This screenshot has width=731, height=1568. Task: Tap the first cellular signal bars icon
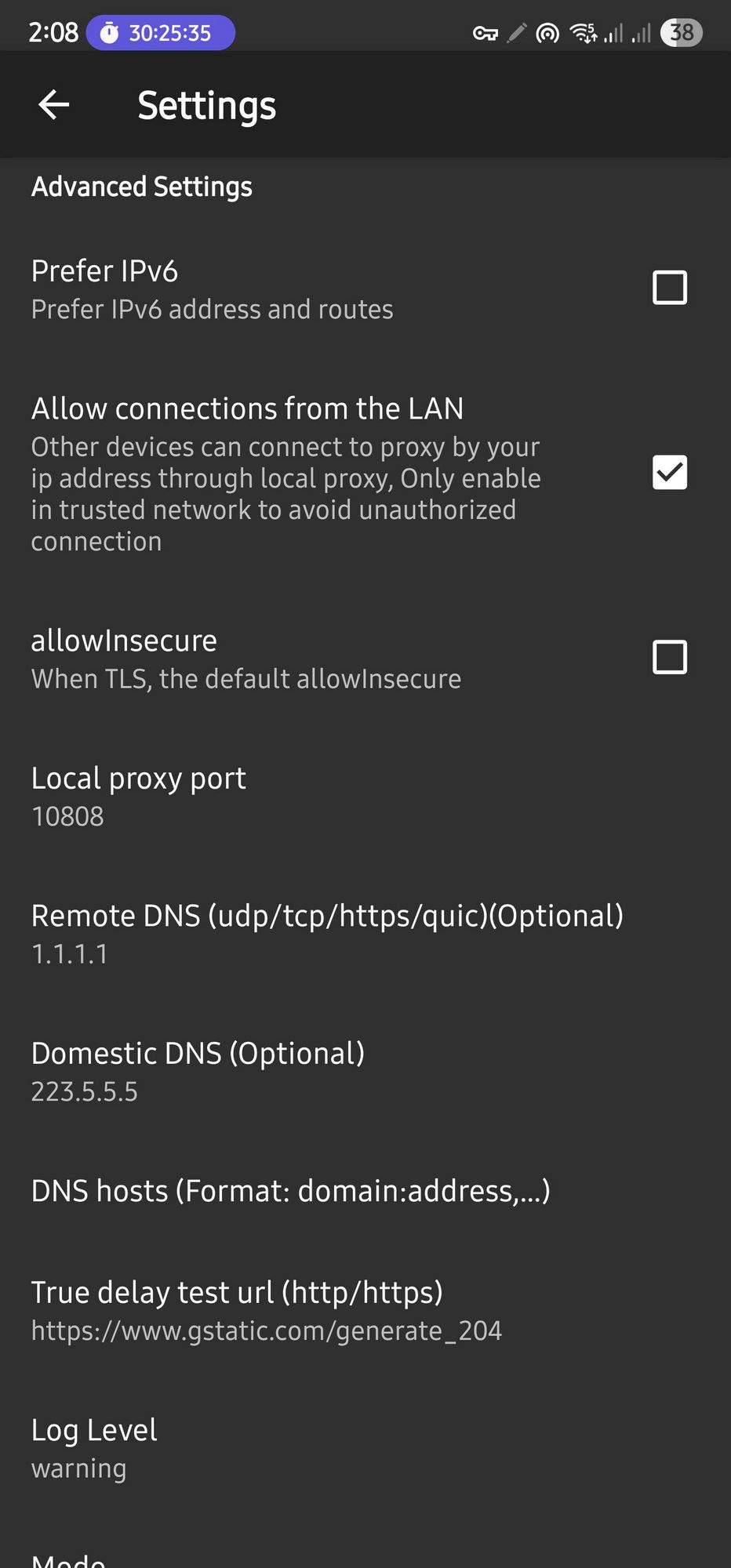(613, 33)
